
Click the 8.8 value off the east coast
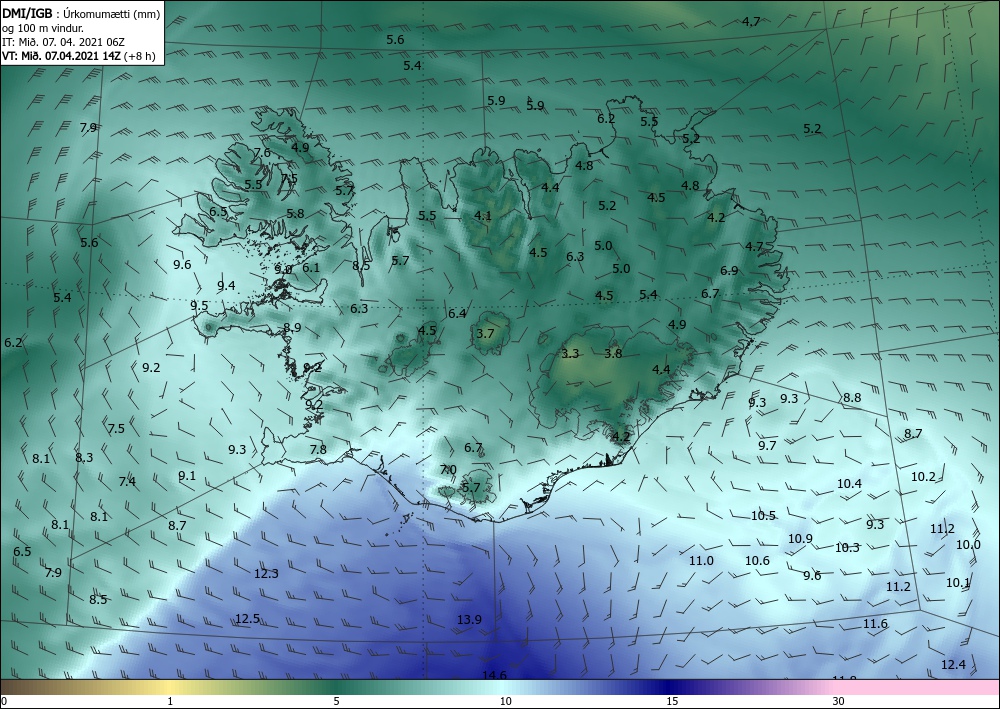[852, 398]
